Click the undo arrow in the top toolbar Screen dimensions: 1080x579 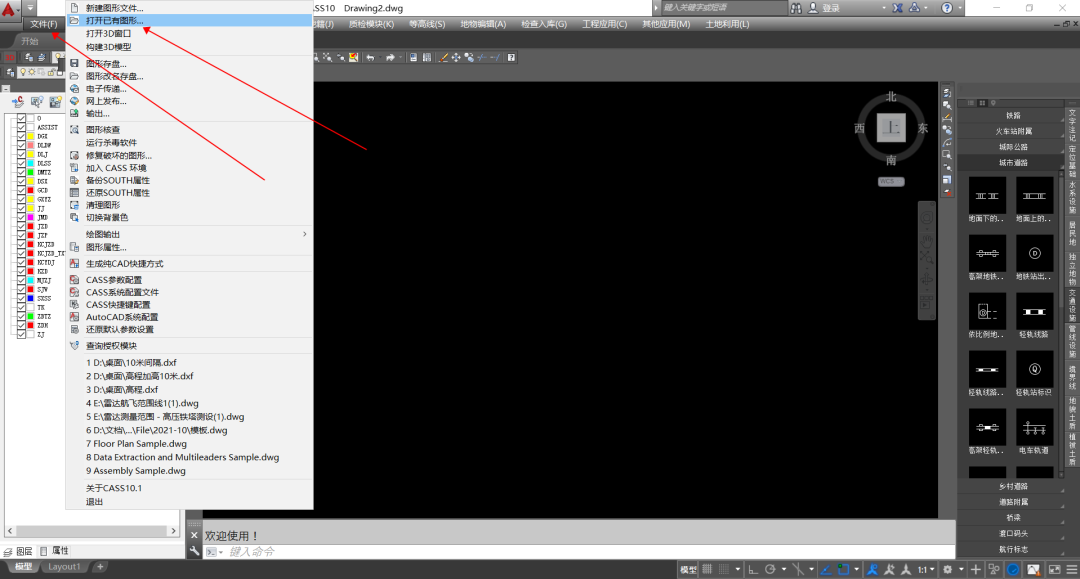[x=371, y=58]
